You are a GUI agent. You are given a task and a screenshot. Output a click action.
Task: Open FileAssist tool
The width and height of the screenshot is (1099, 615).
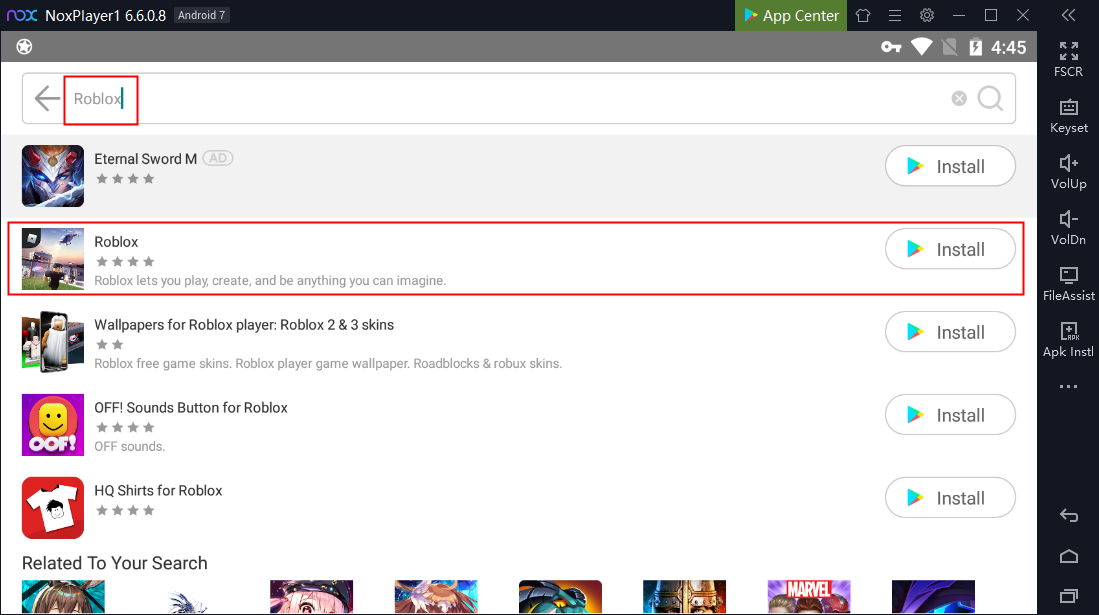[x=1068, y=284]
